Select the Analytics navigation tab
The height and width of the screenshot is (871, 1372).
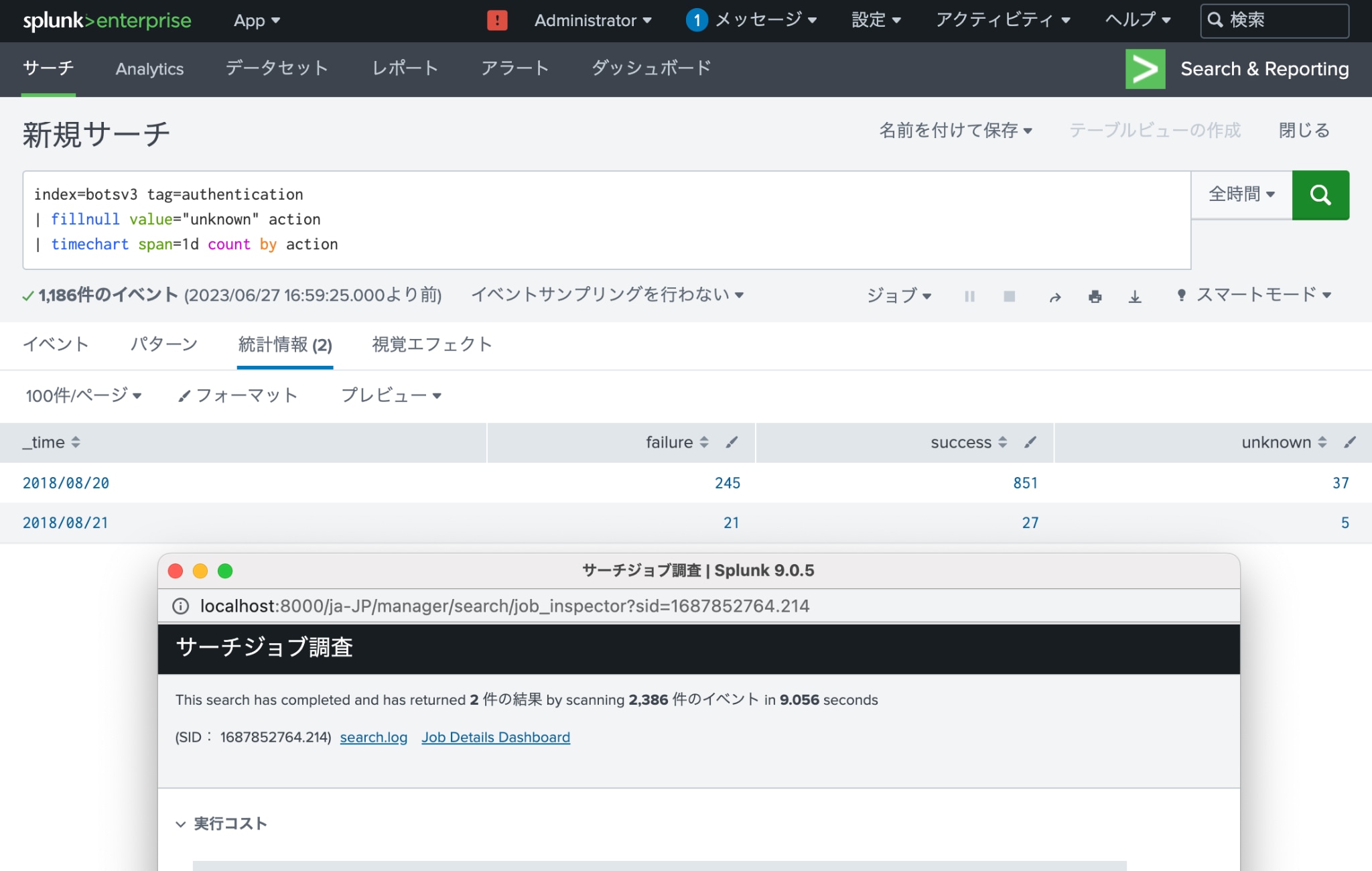point(149,69)
